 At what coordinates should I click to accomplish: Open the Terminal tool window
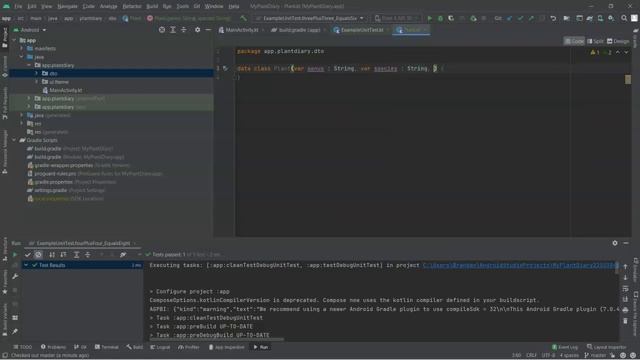pos(107,347)
